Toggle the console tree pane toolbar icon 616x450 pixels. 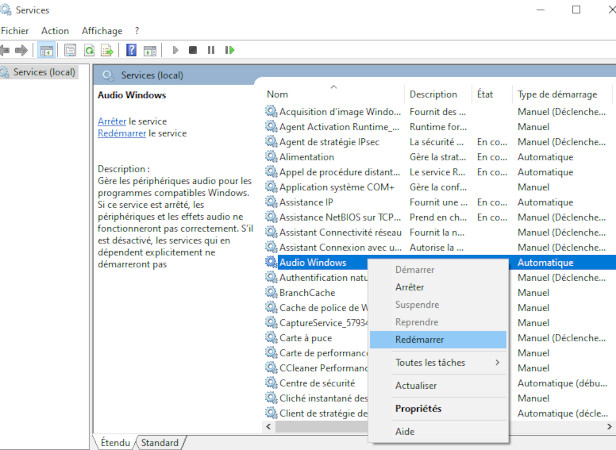(x=46, y=50)
